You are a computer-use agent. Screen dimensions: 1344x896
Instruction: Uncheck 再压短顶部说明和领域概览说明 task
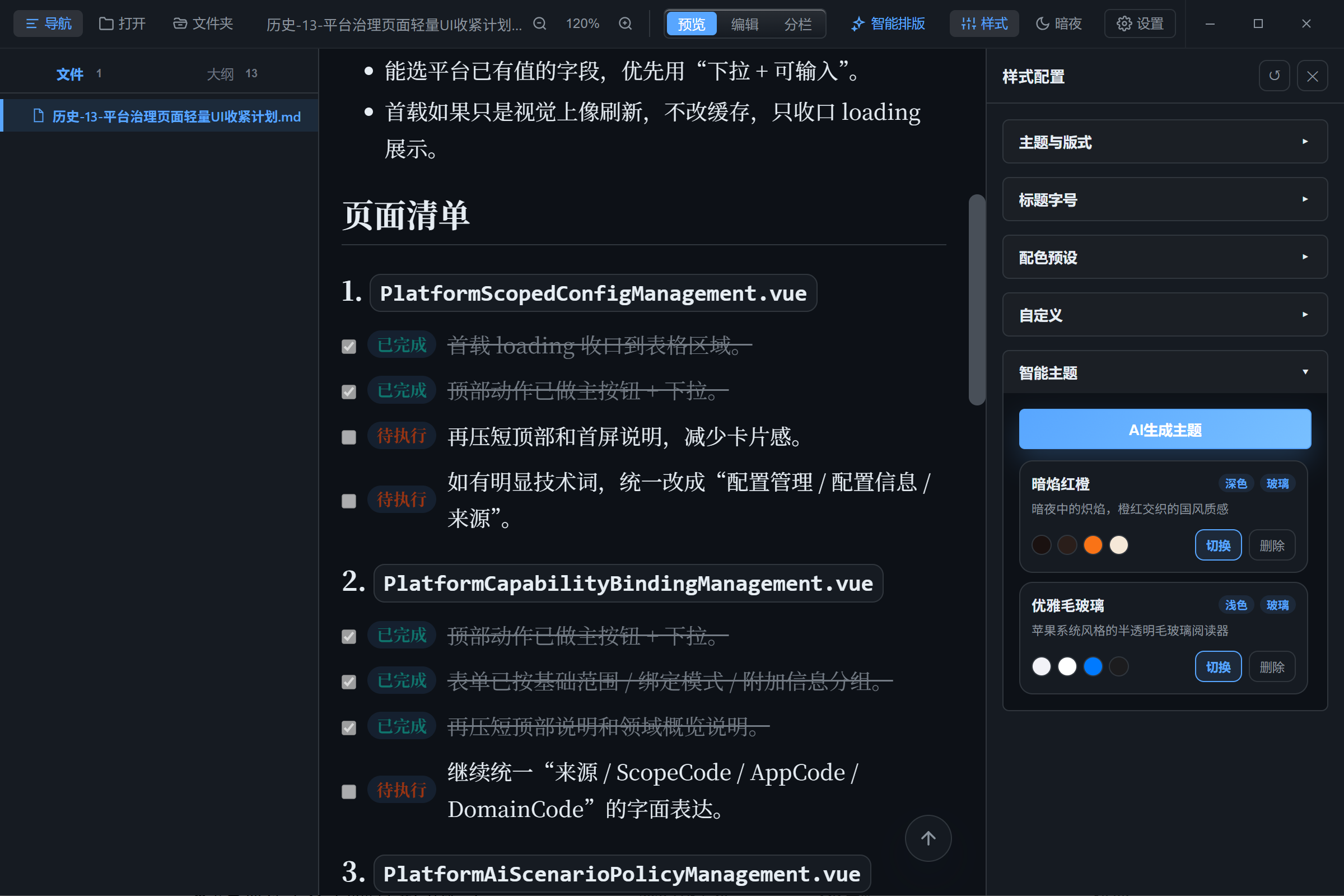coord(348,727)
